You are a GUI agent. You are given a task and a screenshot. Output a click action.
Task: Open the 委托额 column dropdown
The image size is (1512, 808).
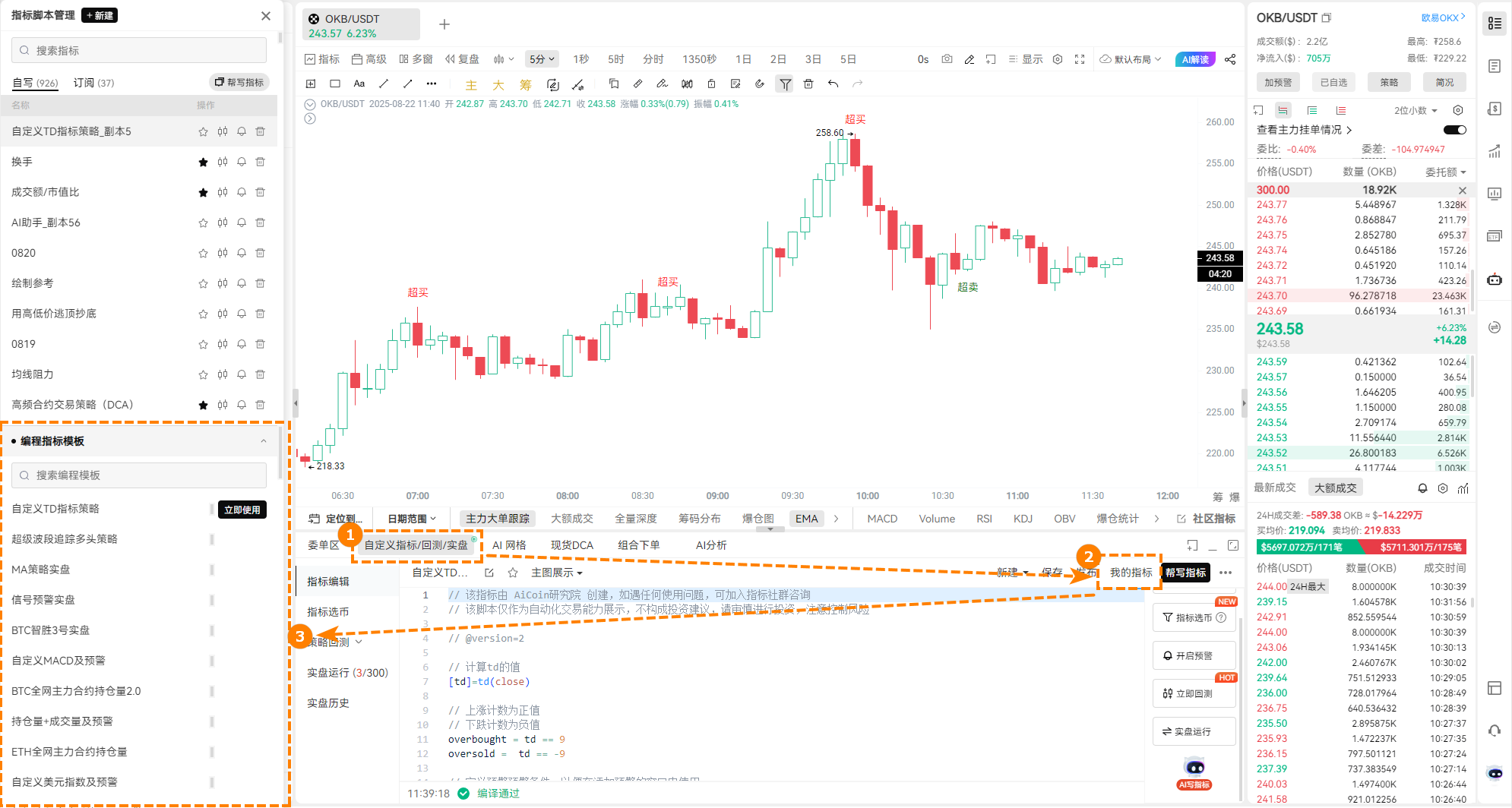[1445, 172]
